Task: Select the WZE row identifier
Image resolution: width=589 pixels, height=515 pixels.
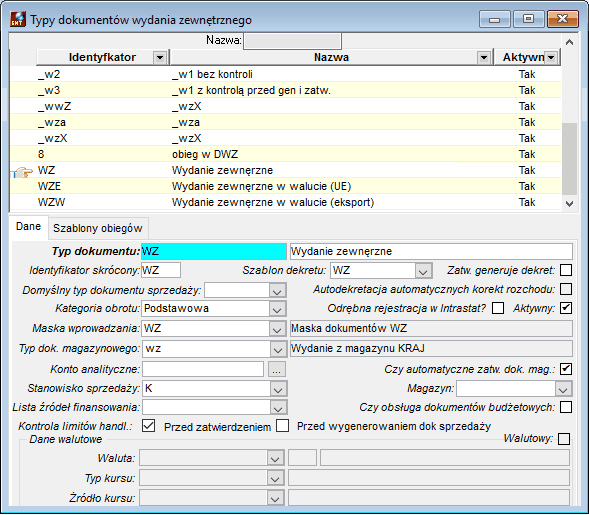Action: point(49,186)
